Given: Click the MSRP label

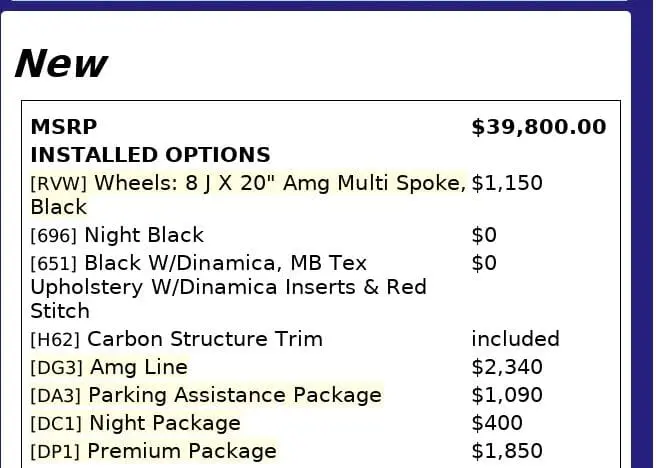Looking at the screenshot, I should pyautogui.click(x=64, y=127).
